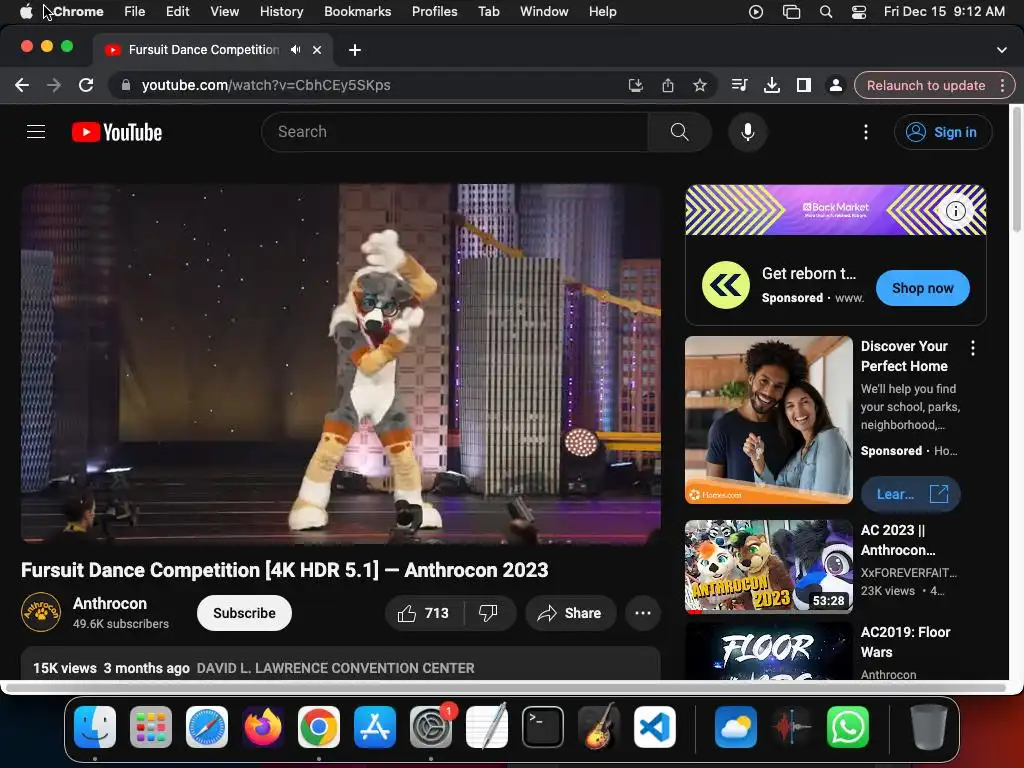The width and height of the screenshot is (1024, 768).
Task: Open Chrome profile icon
Action: point(835,85)
